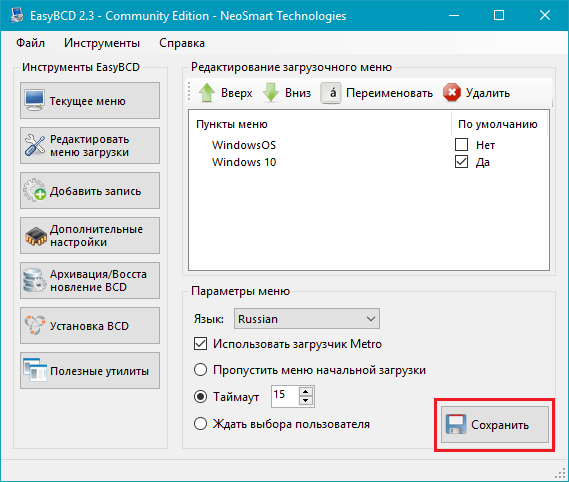The width and height of the screenshot is (569, 482).
Task: Move entry up with green Вверх arrow
Action: 225,93
